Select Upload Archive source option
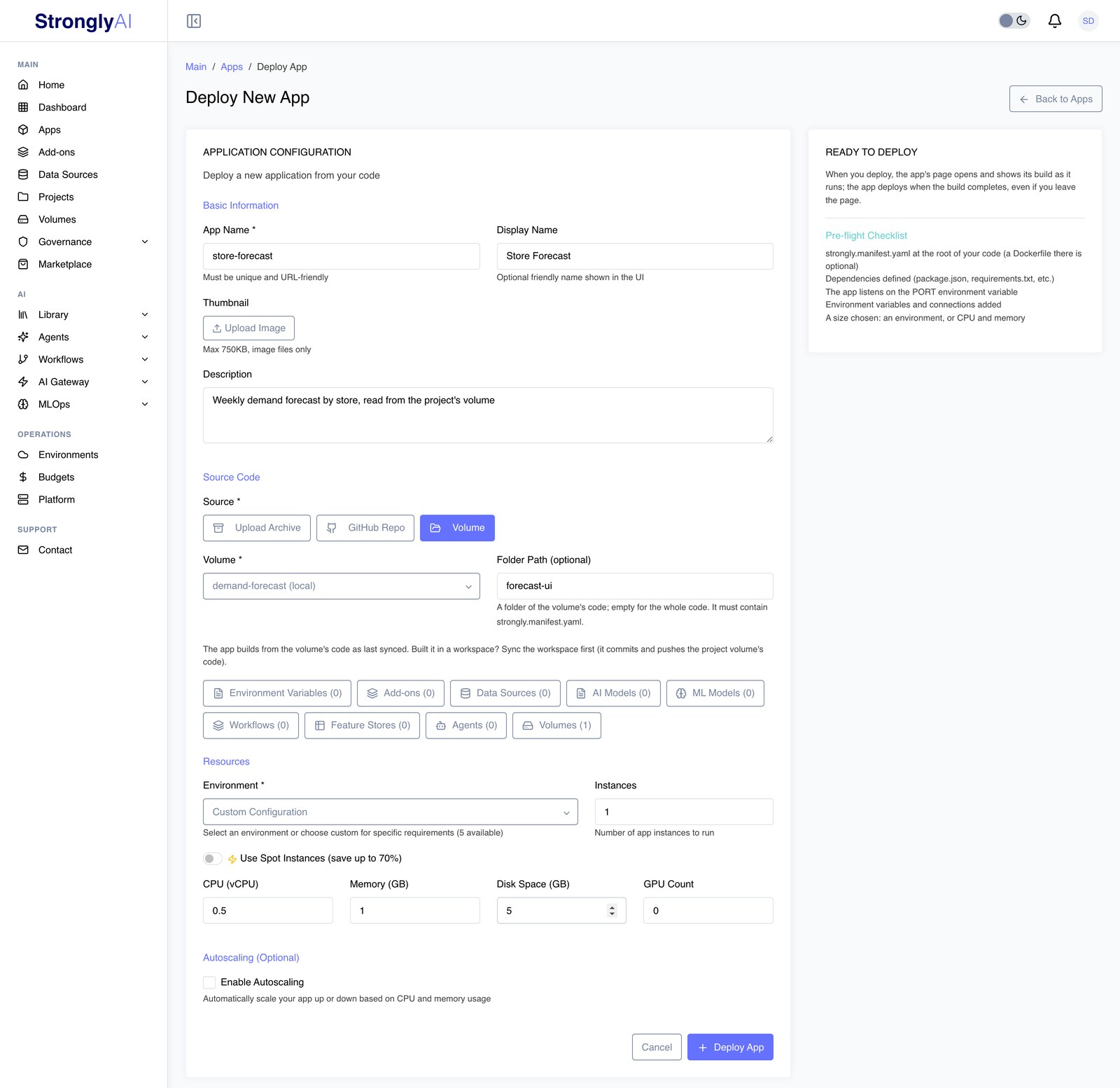Viewport: 1120px width, 1088px height. [x=257, y=528]
